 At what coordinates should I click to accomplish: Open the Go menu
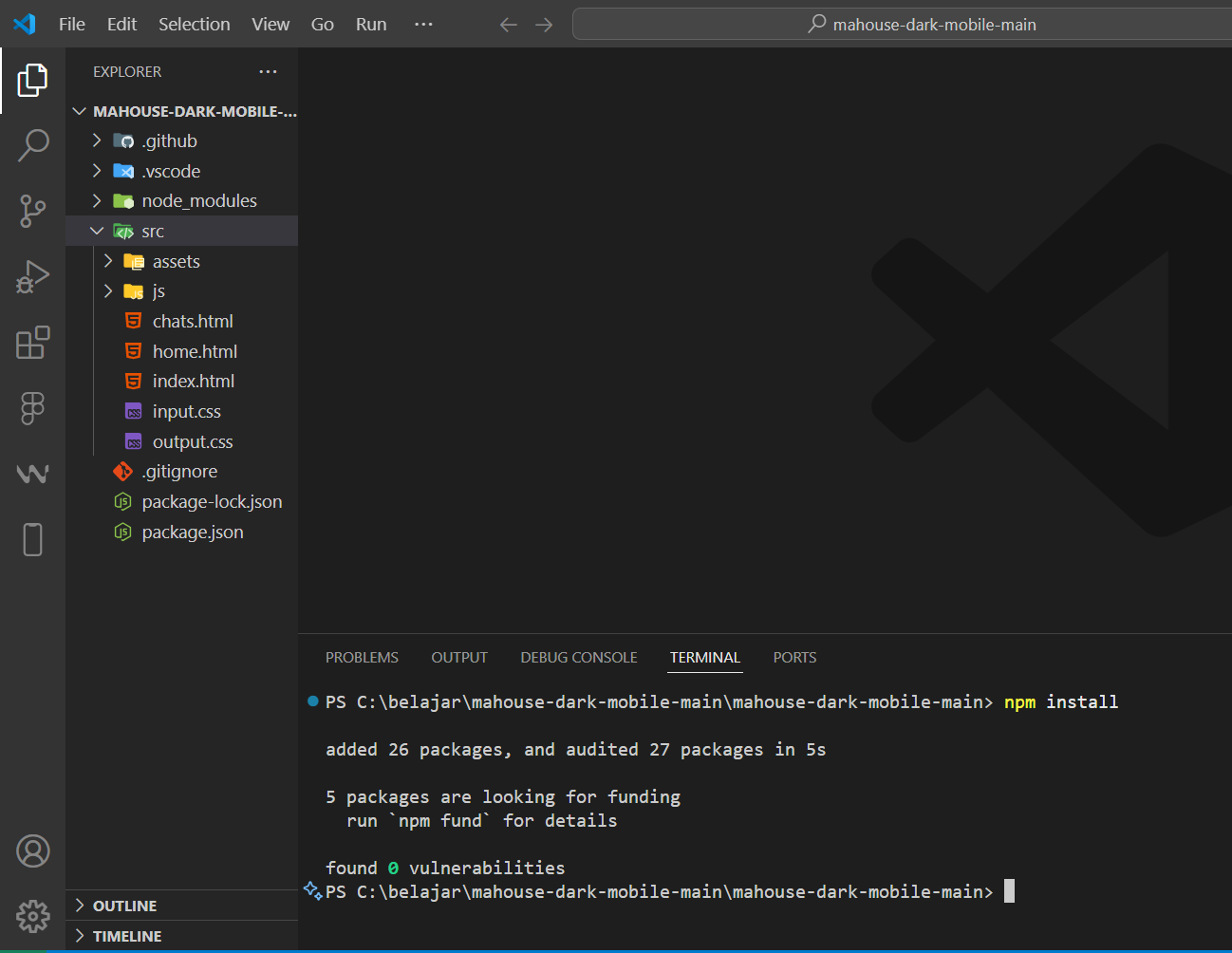(x=323, y=24)
